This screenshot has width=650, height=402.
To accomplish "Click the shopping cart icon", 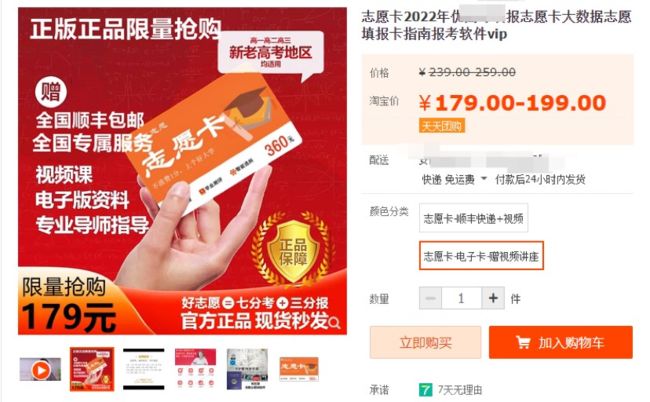I will [523, 342].
